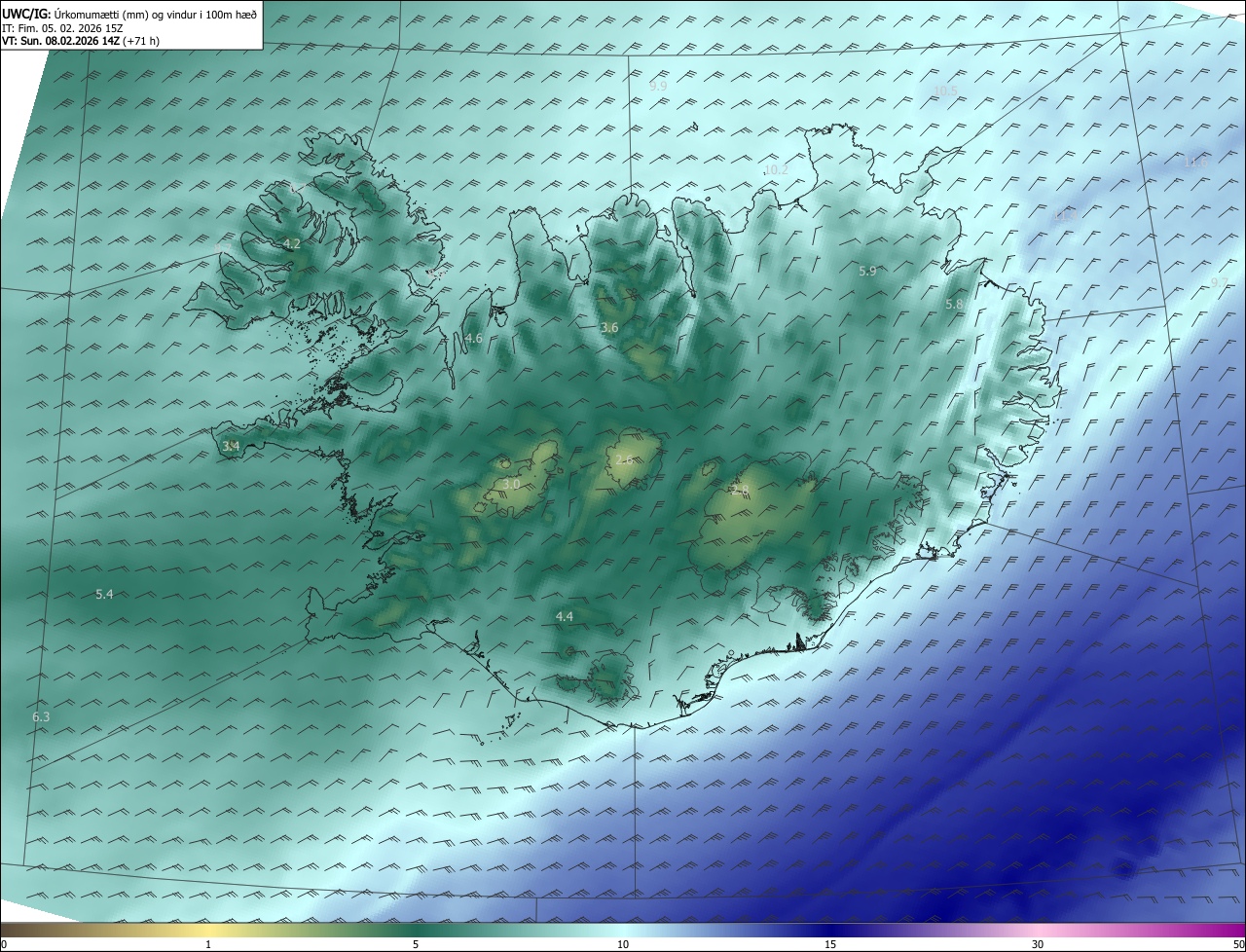
Task: Select the 3.6 value label on map
Action: point(609,328)
